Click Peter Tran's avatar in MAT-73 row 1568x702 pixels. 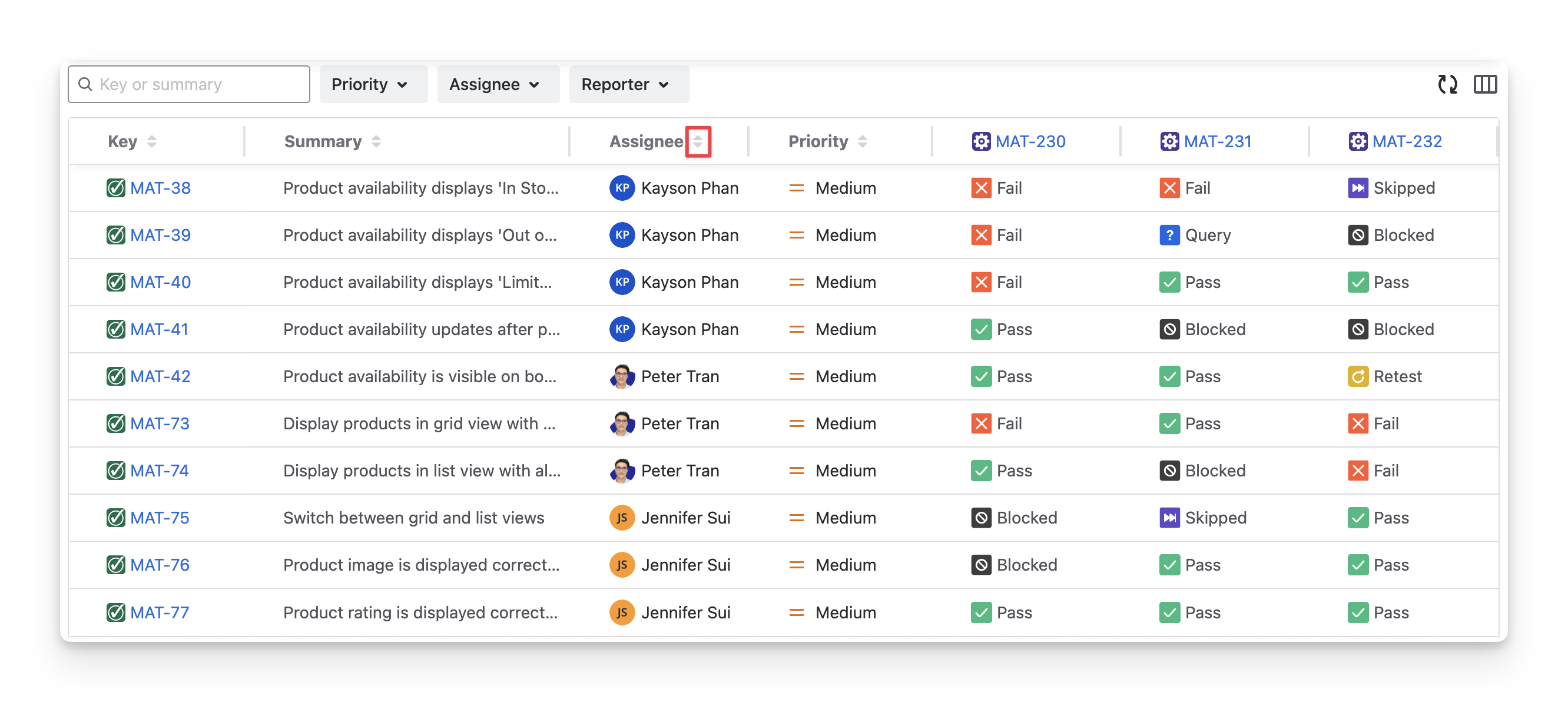pyautogui.click(x=621, y=424)
